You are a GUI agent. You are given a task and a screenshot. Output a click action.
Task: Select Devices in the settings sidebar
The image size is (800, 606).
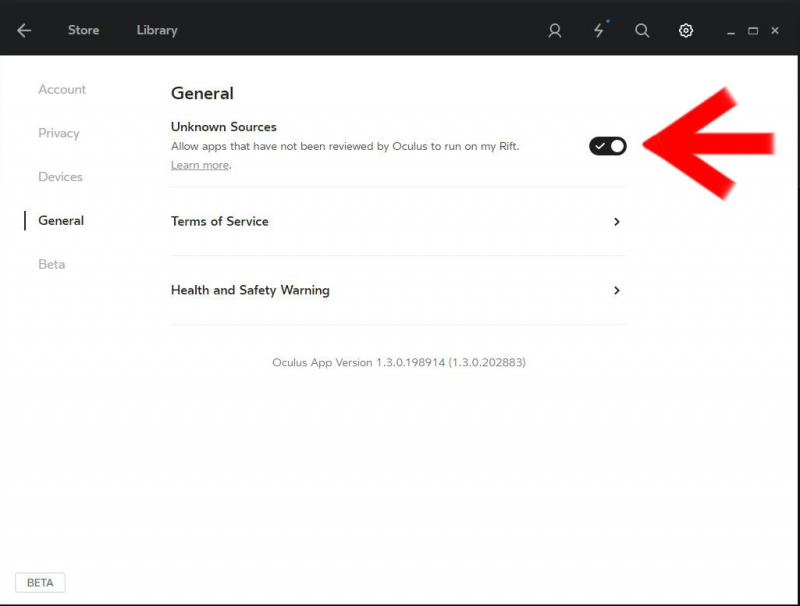[x=60, y=176]
